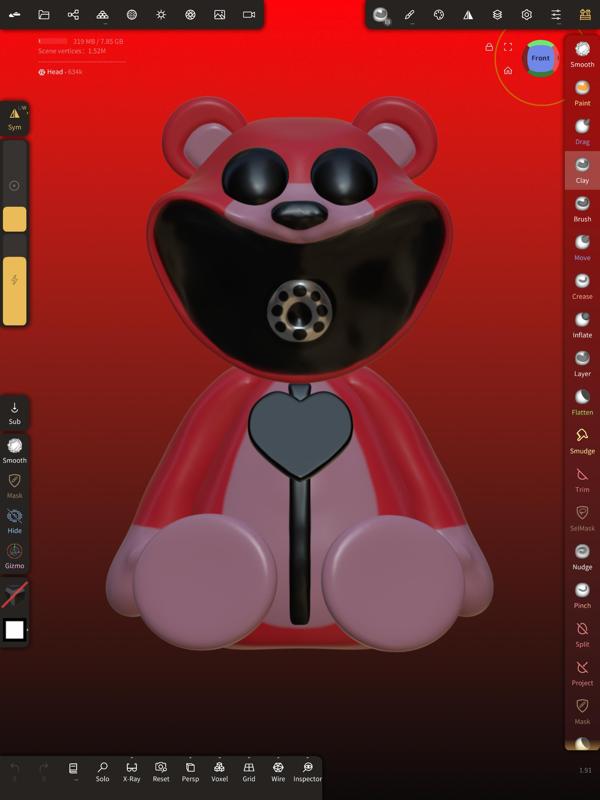Select the Trim tool
Viewport: 600px width, 800px height.
point(582,480)
